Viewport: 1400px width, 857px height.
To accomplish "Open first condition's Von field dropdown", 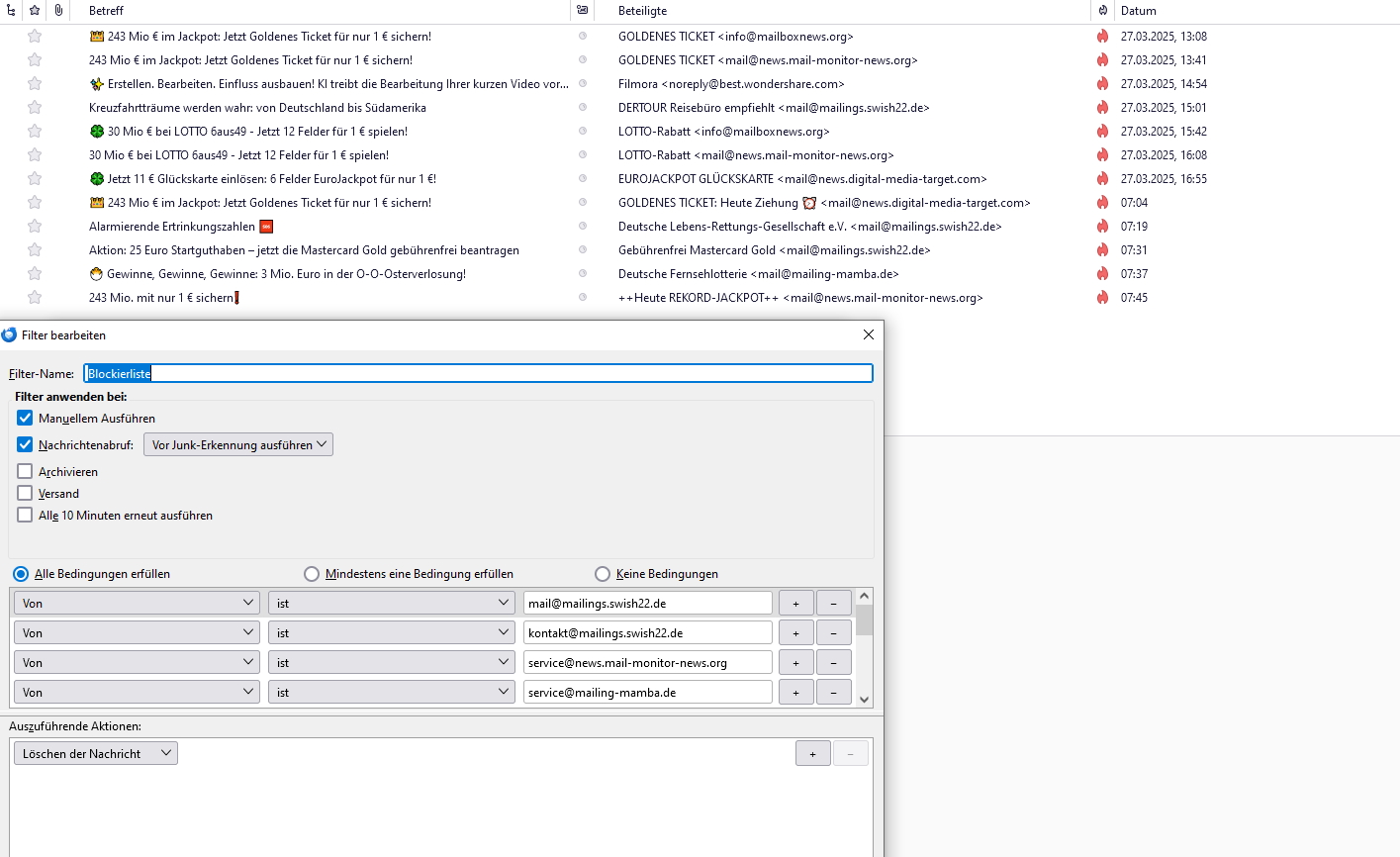I will pyautogui.click(x=137, y=603).
